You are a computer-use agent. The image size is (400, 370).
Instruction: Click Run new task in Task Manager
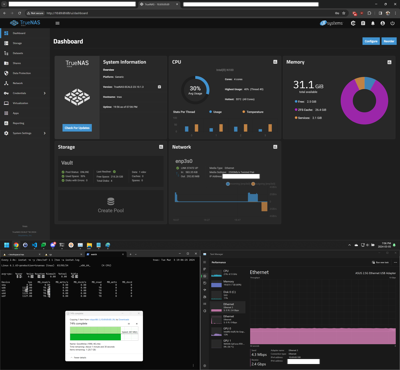pyautogui.click(x=380, y=263)
